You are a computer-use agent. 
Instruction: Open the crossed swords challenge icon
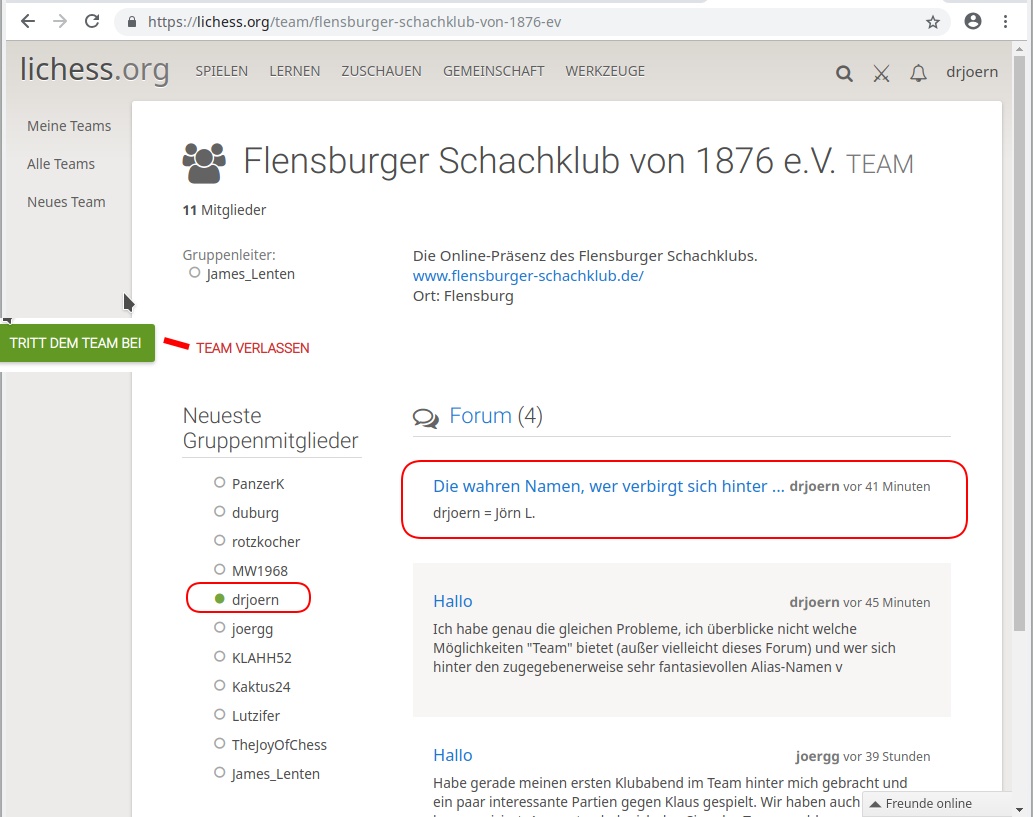click(x=881, y=73)
